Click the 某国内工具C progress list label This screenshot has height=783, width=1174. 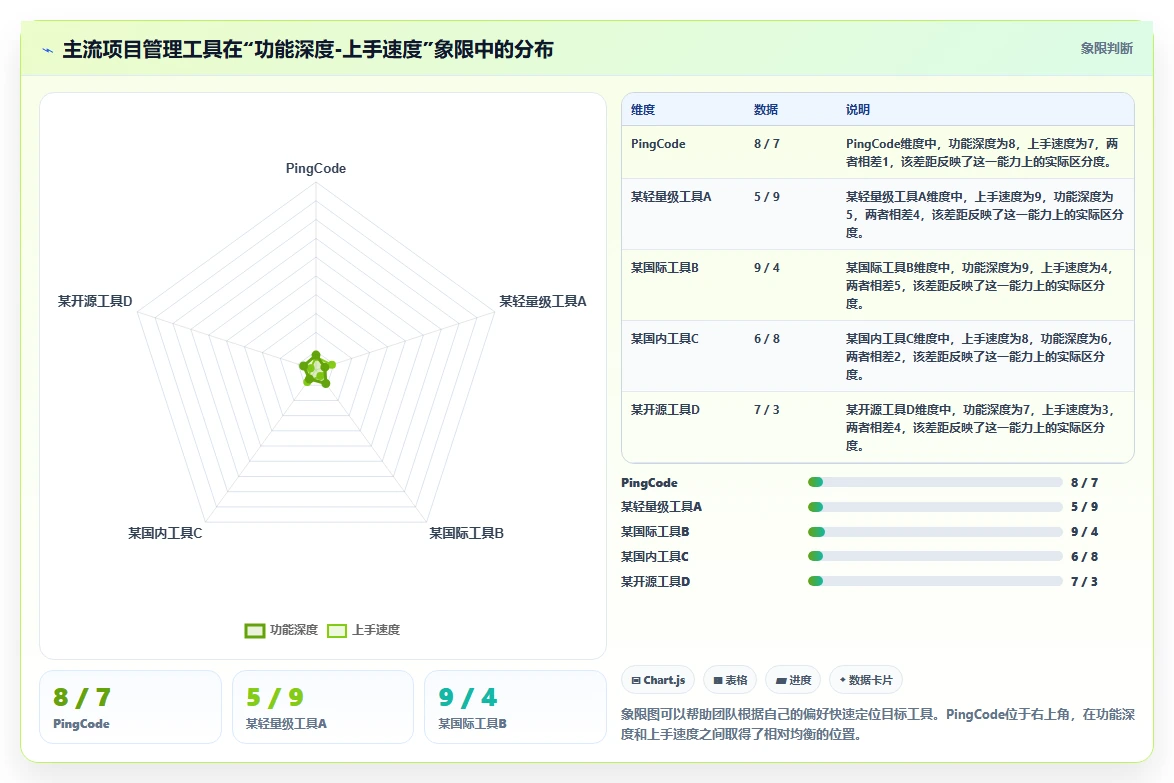[x=654, y=557]
